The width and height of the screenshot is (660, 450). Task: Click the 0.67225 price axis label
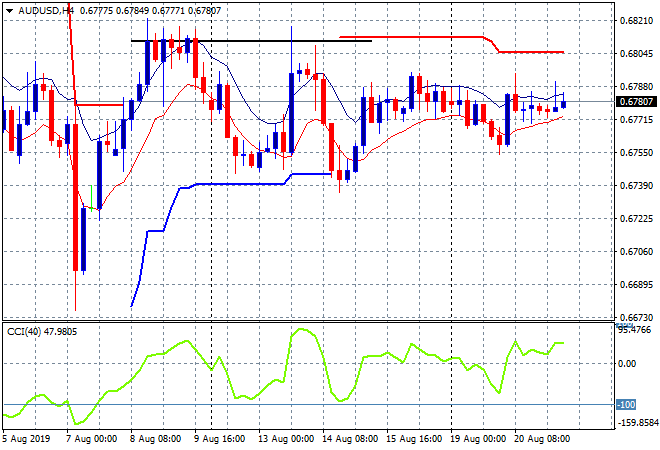[x=636, y=219]
